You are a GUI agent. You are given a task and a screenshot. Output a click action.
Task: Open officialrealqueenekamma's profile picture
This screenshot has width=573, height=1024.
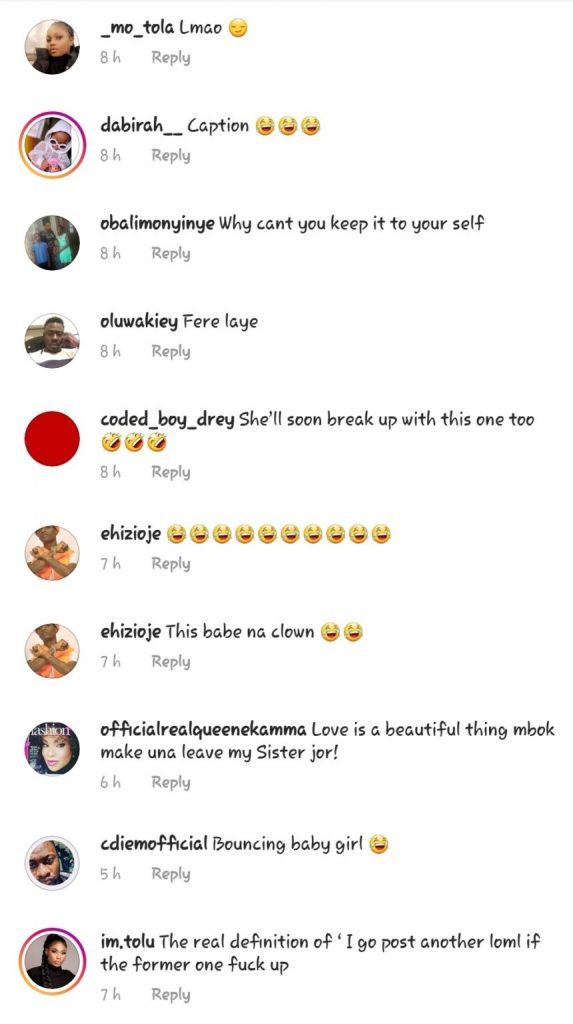pos(52,748)
